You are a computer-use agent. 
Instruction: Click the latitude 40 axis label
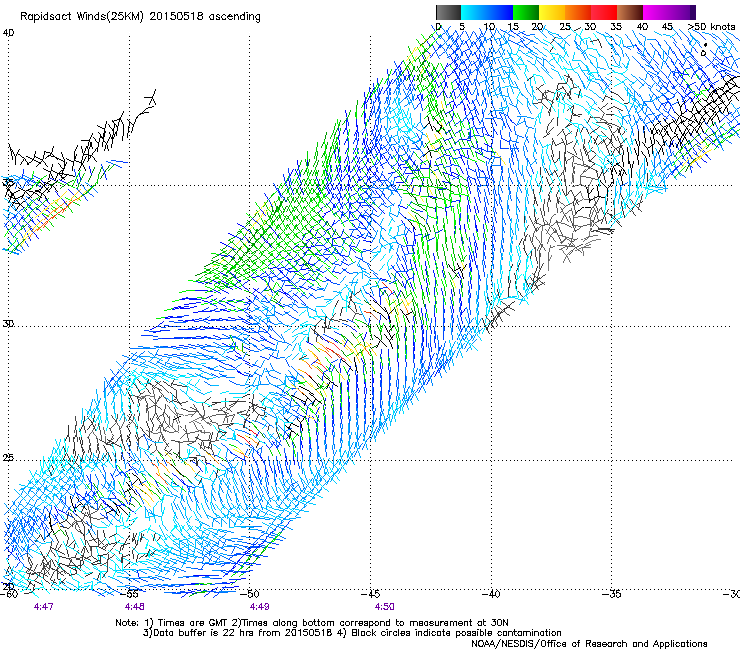[x=8, y=33]
